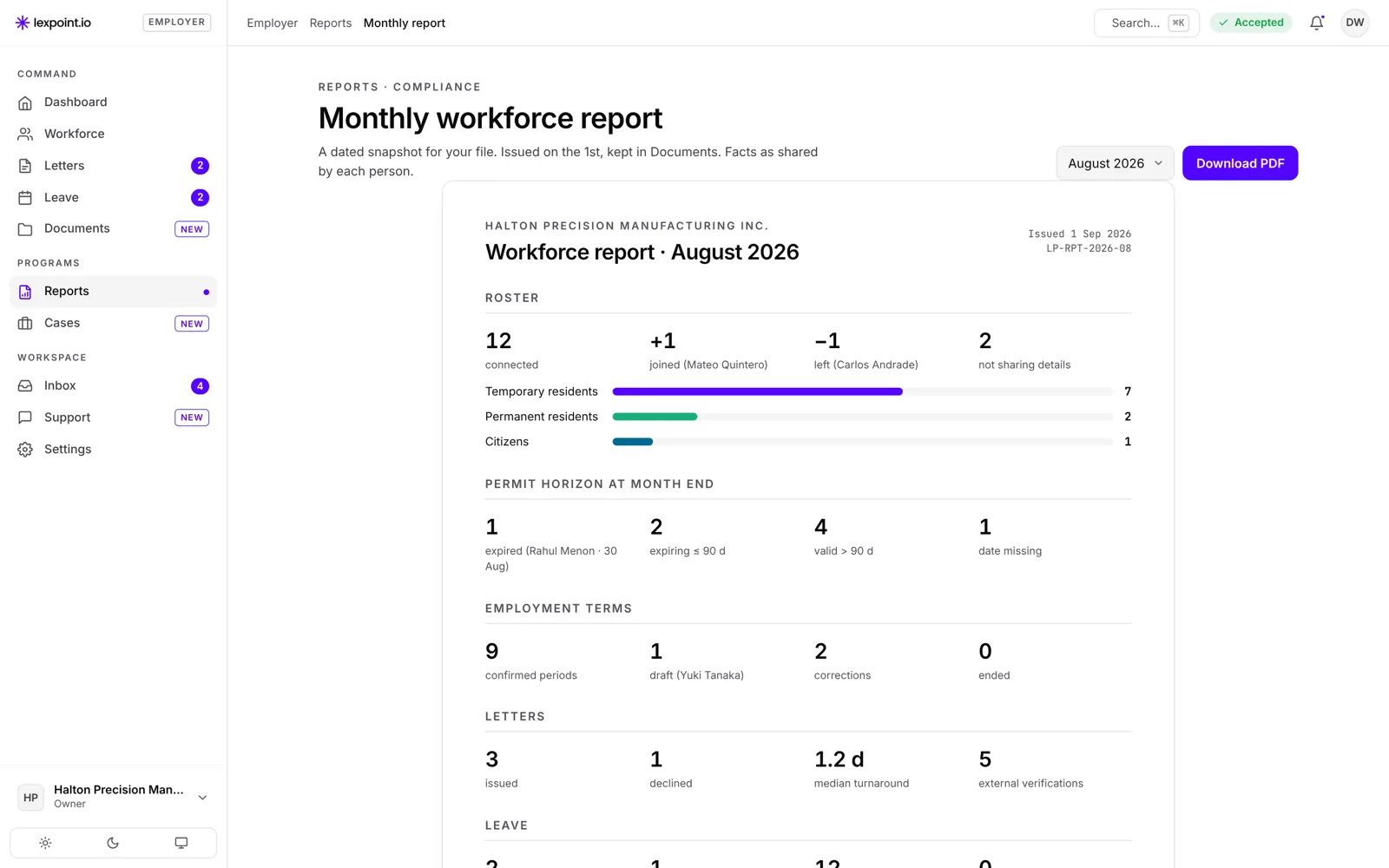Switch to light theme sun icon
This screenshot has height=868, width=1389.
pos(45,843)
